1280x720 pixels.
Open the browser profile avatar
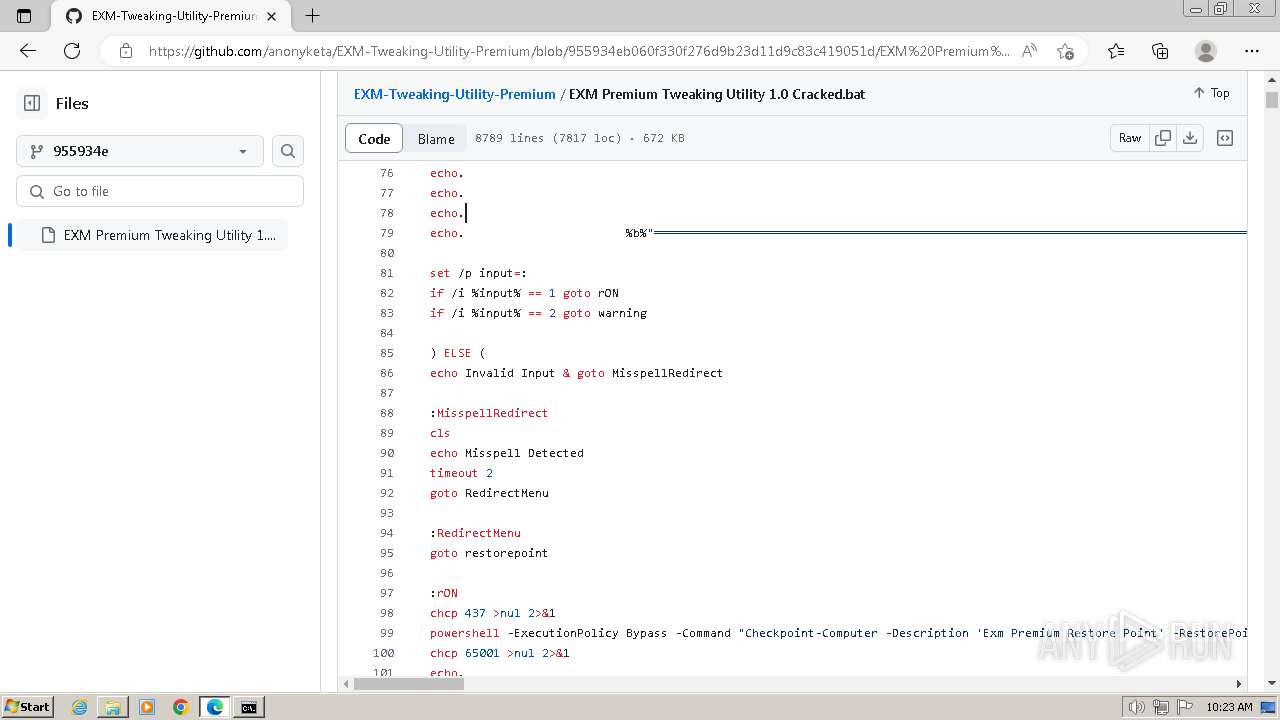pos(1206,51)
